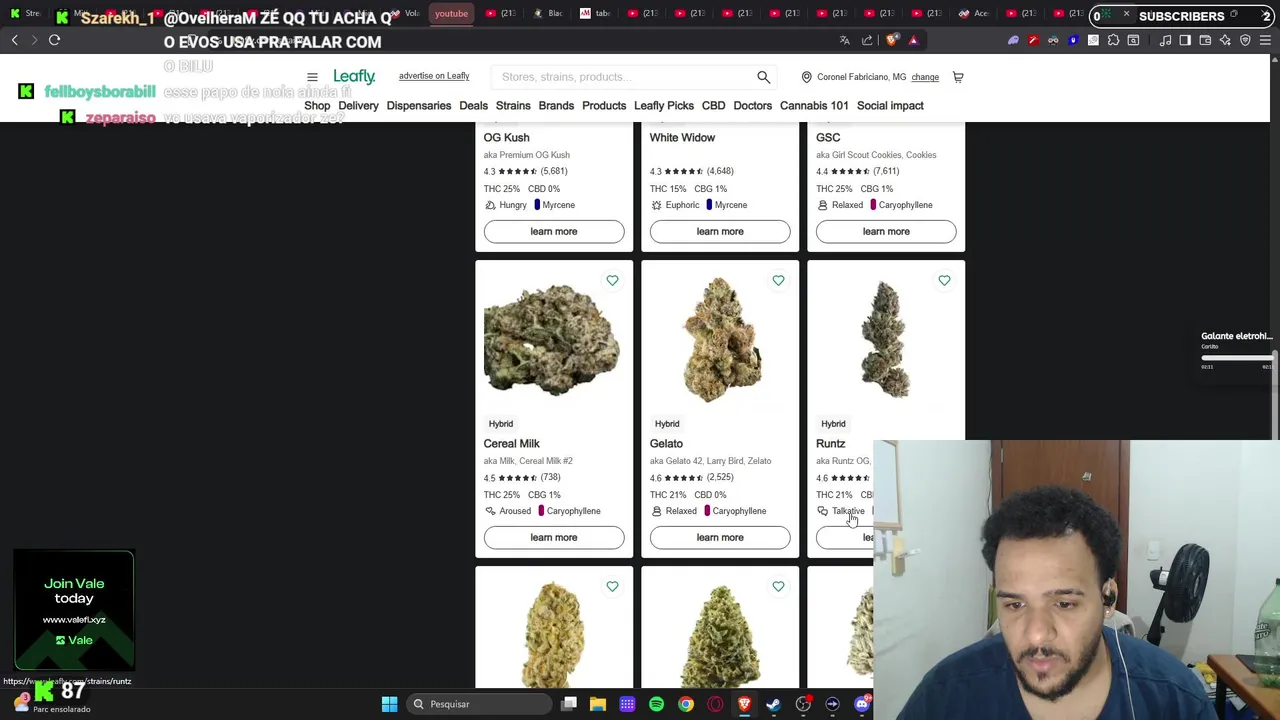Click the Talkative effect under Runtz
The width and height of the screenshot is (1280, 720).
pos(848,511)
